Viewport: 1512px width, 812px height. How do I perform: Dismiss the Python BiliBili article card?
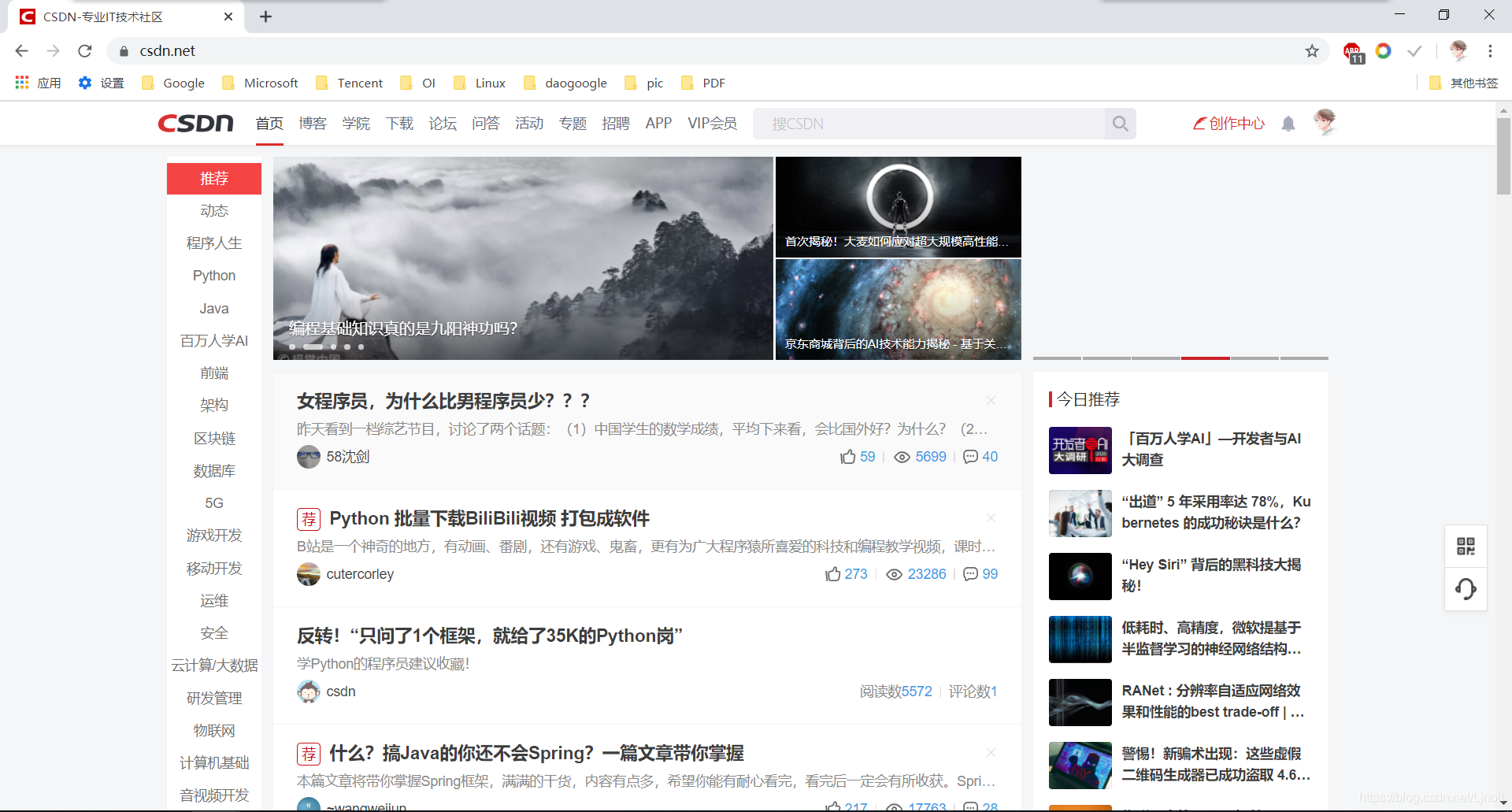[991, 518]
